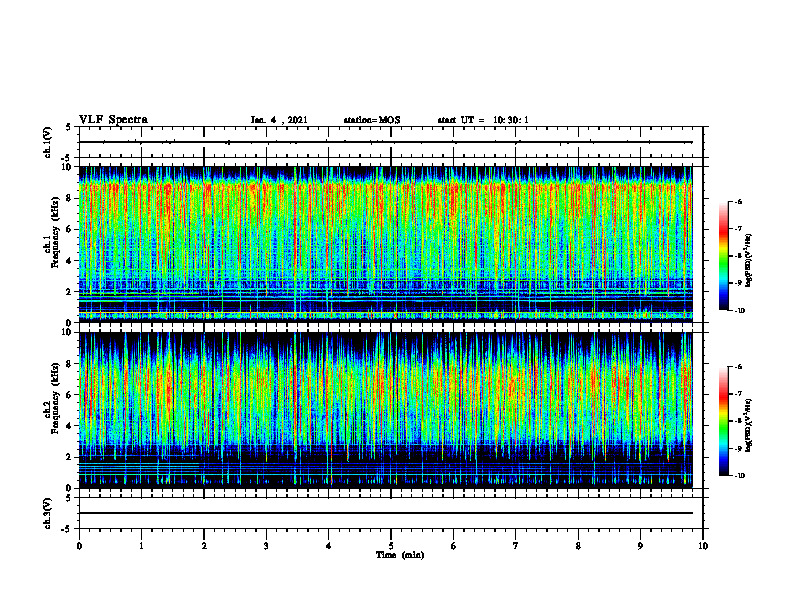Click the 'station=MOS' header label
The image size is (792, 612).
point(372,120)
